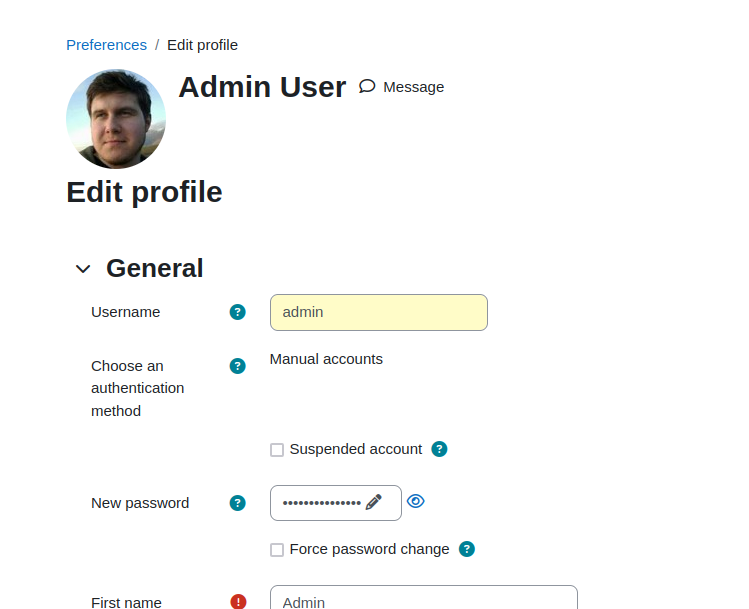This screenshot has height=609, width=749.
Task: Click the Message link next to Admin User
Action: point(414,87)
